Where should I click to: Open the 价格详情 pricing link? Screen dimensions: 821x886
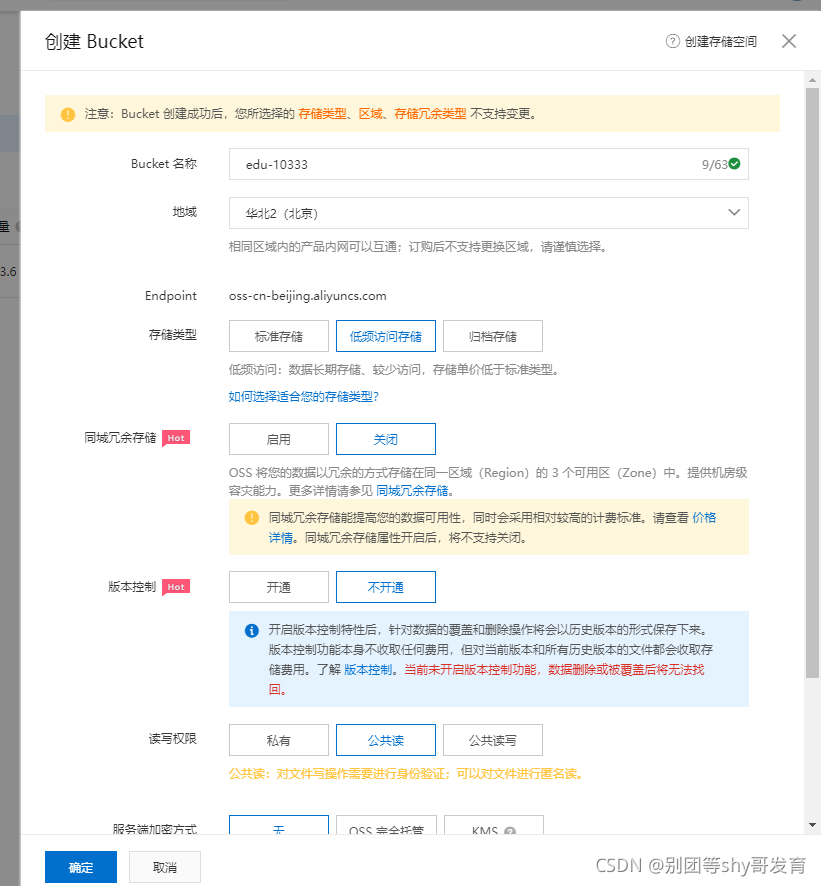pos(704,518)
